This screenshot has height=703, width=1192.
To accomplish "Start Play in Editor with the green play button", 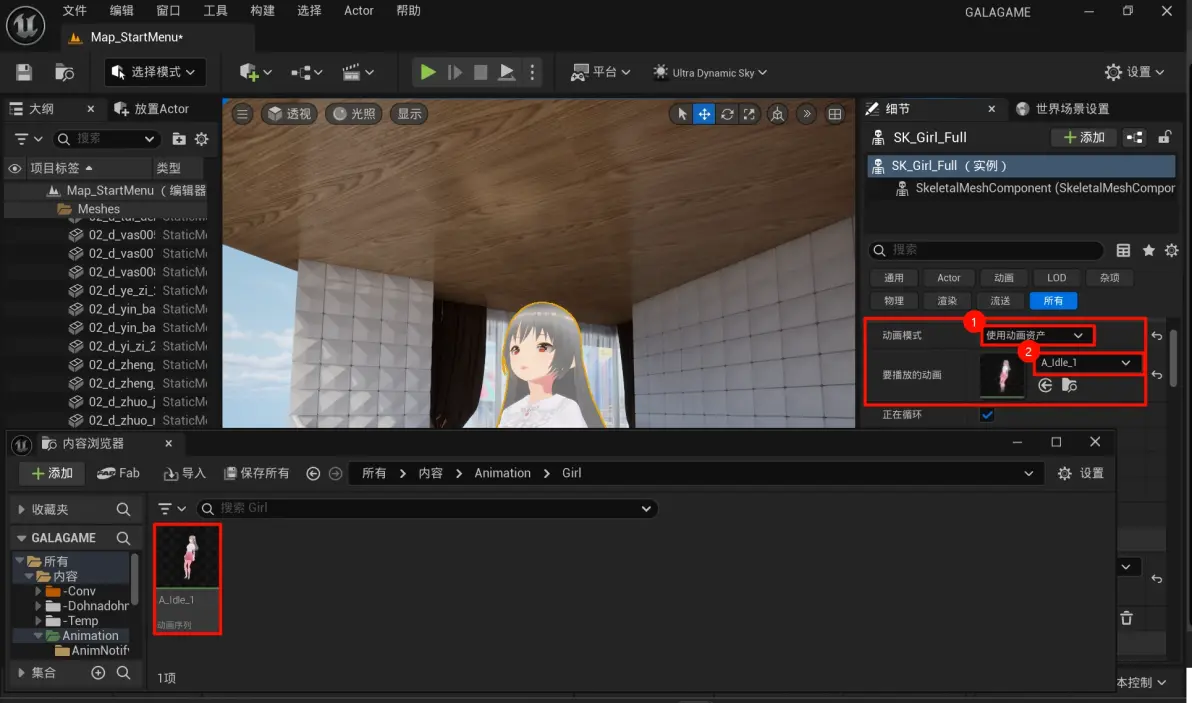I will [428, 72].
